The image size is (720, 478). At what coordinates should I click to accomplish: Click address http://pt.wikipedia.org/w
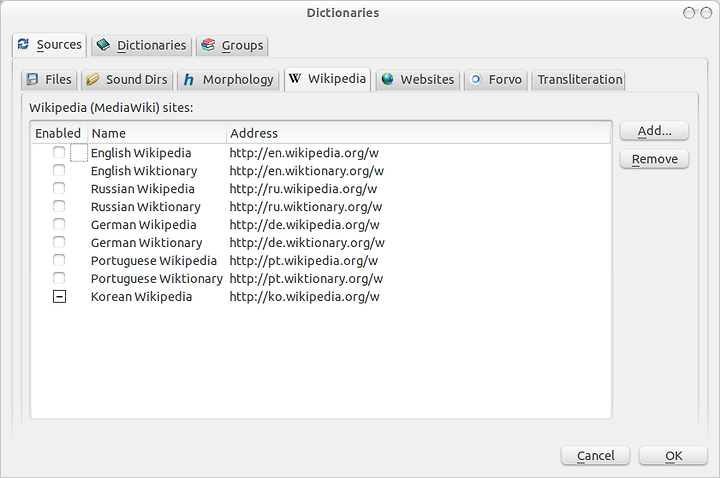[x=304, y=260]
